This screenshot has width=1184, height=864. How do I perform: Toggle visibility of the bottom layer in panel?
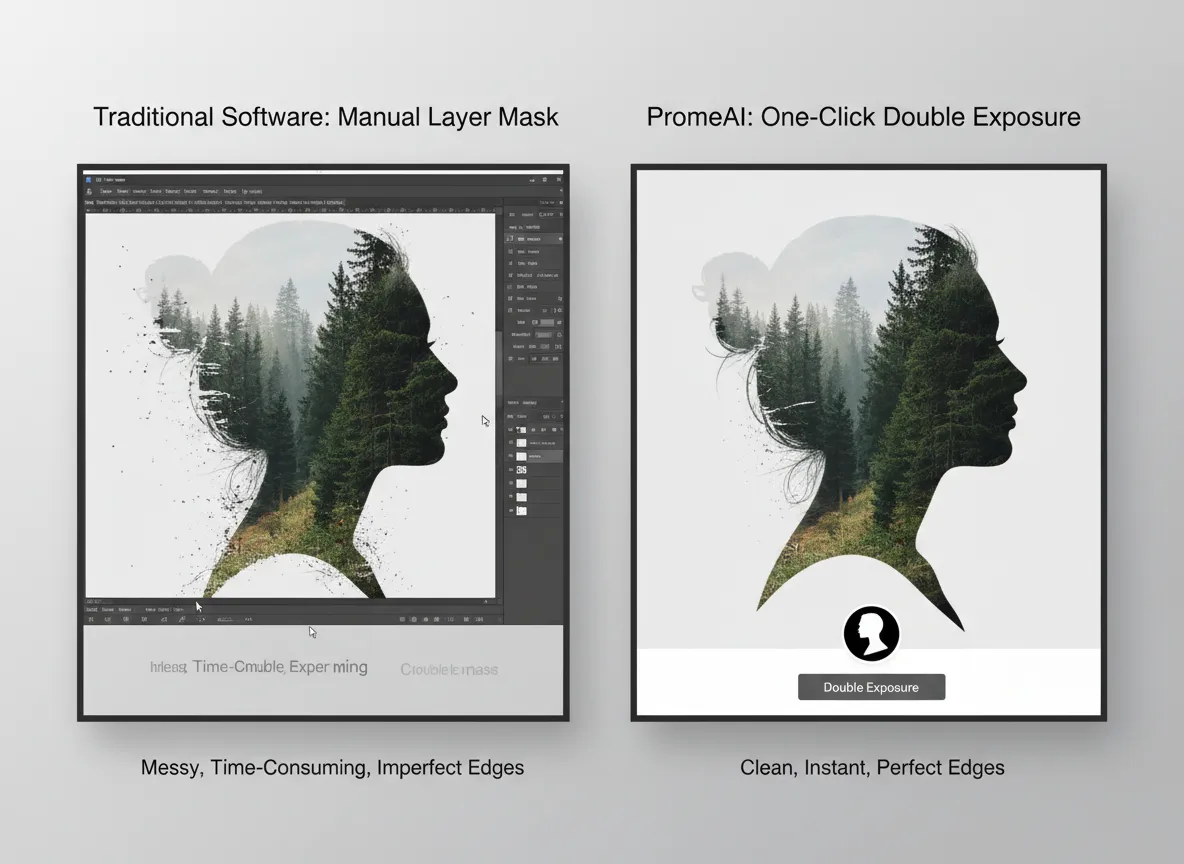click(510, 510)
